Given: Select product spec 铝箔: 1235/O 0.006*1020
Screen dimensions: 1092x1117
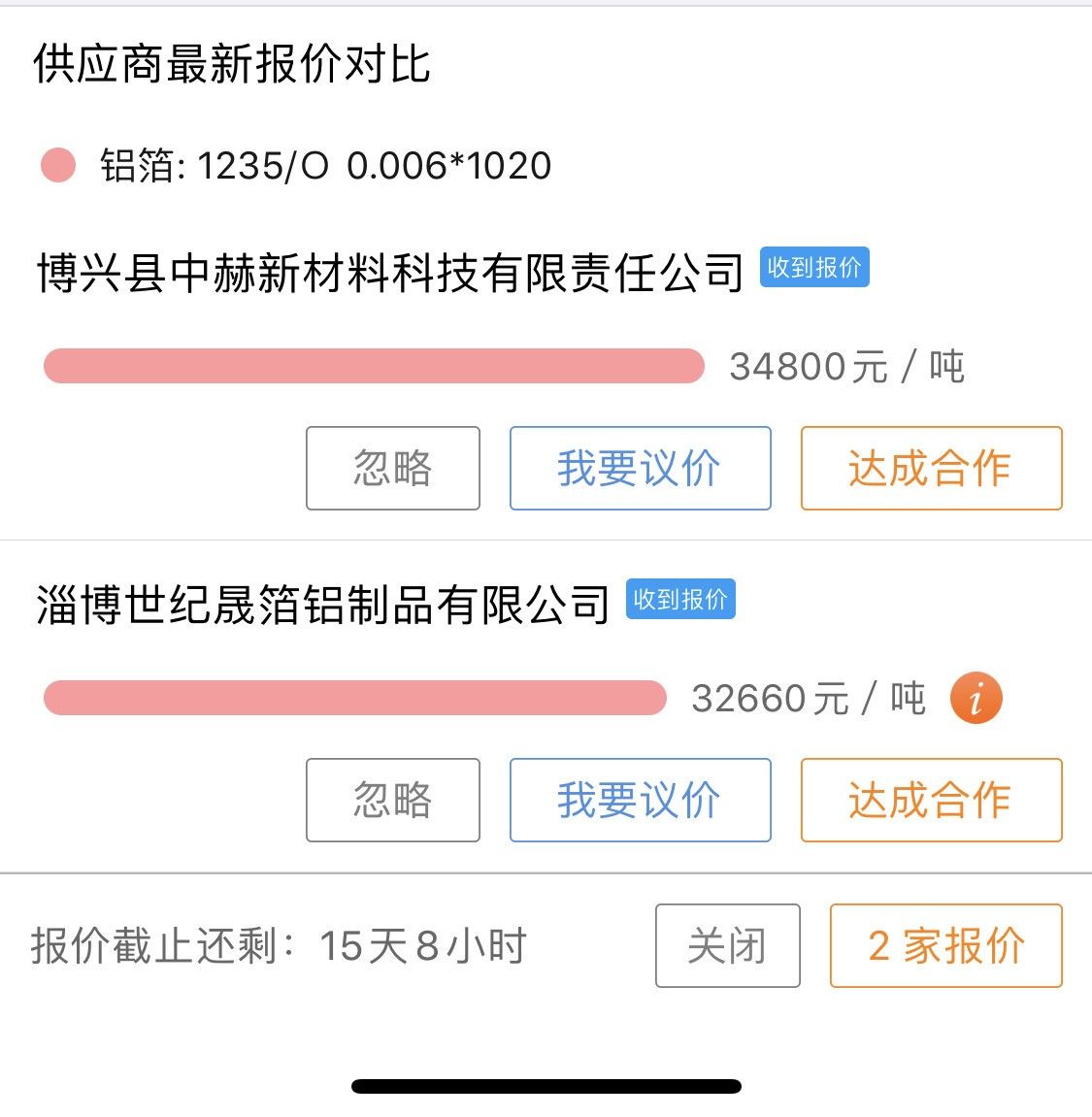Looking at the screenshot, I should click(325, 166).
